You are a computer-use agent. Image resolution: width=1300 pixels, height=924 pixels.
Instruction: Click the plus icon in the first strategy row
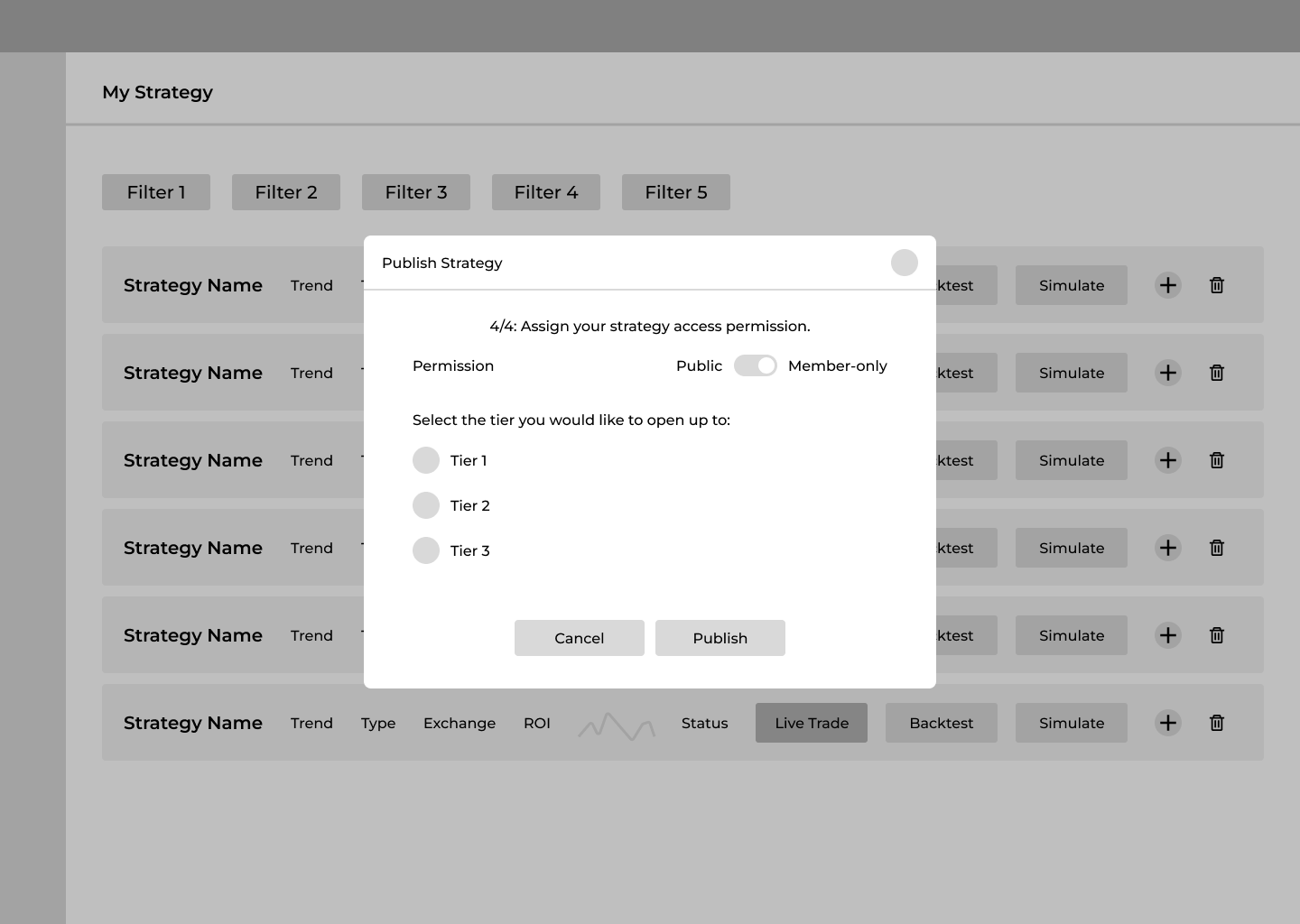(x=1167, y=285)
